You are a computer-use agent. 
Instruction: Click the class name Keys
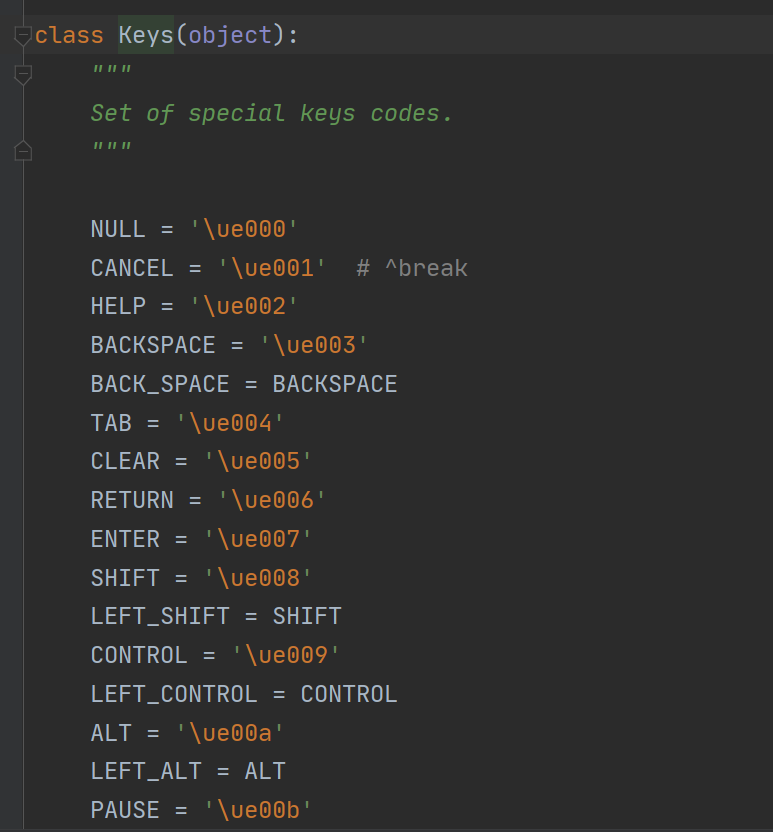[146, 35]
